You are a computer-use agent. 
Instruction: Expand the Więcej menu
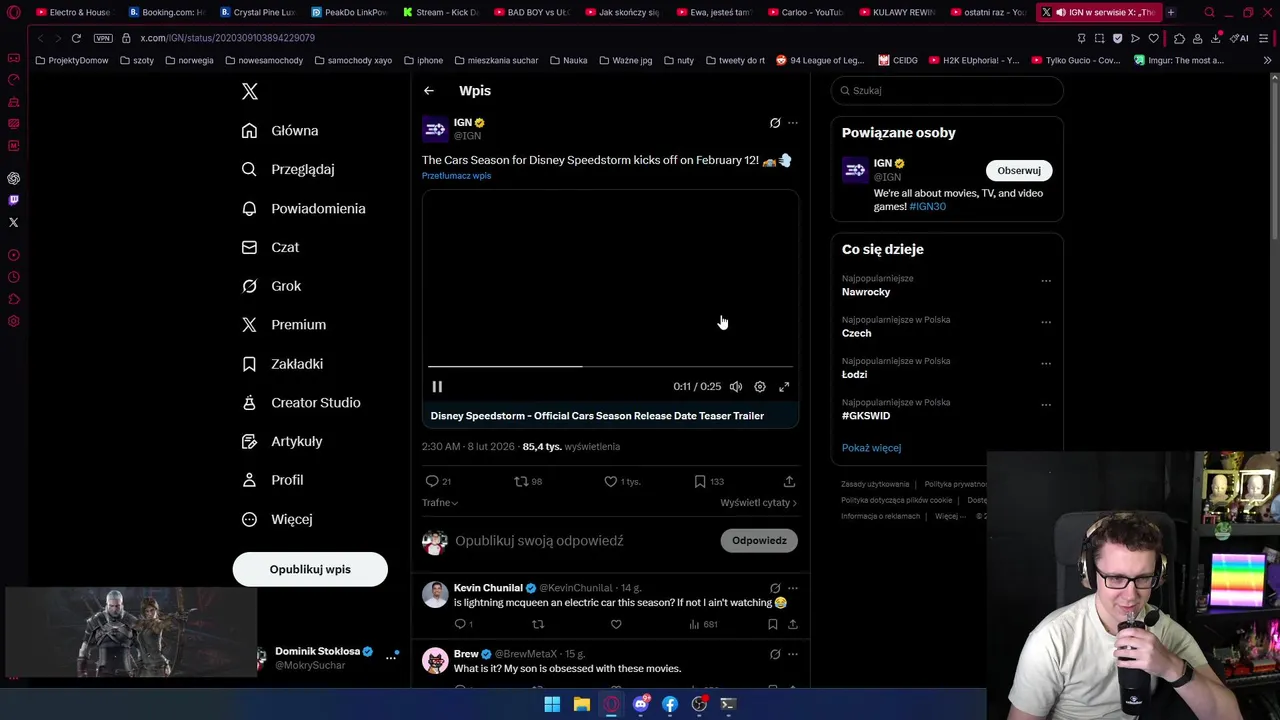277,519
